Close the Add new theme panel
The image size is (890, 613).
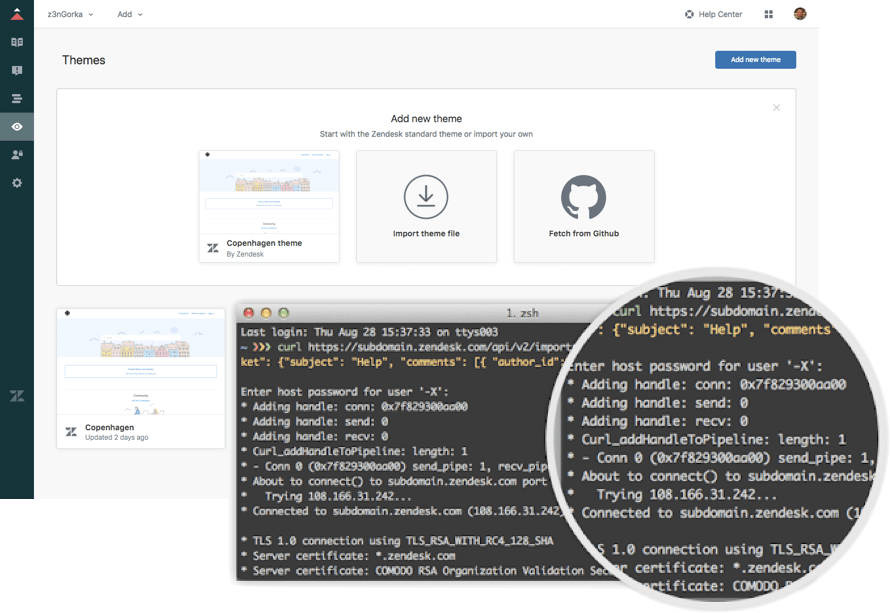[776, 108]
